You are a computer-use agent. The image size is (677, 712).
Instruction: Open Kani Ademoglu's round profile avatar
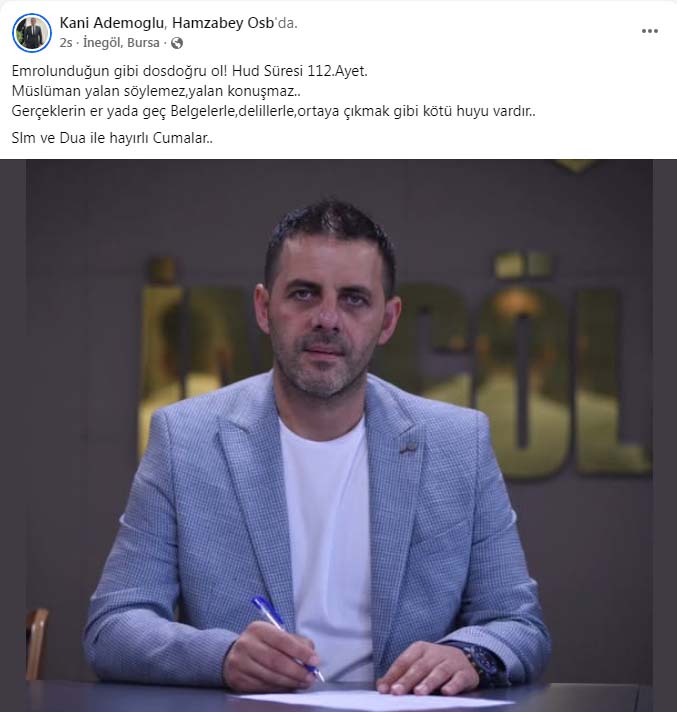click(31, 33)
